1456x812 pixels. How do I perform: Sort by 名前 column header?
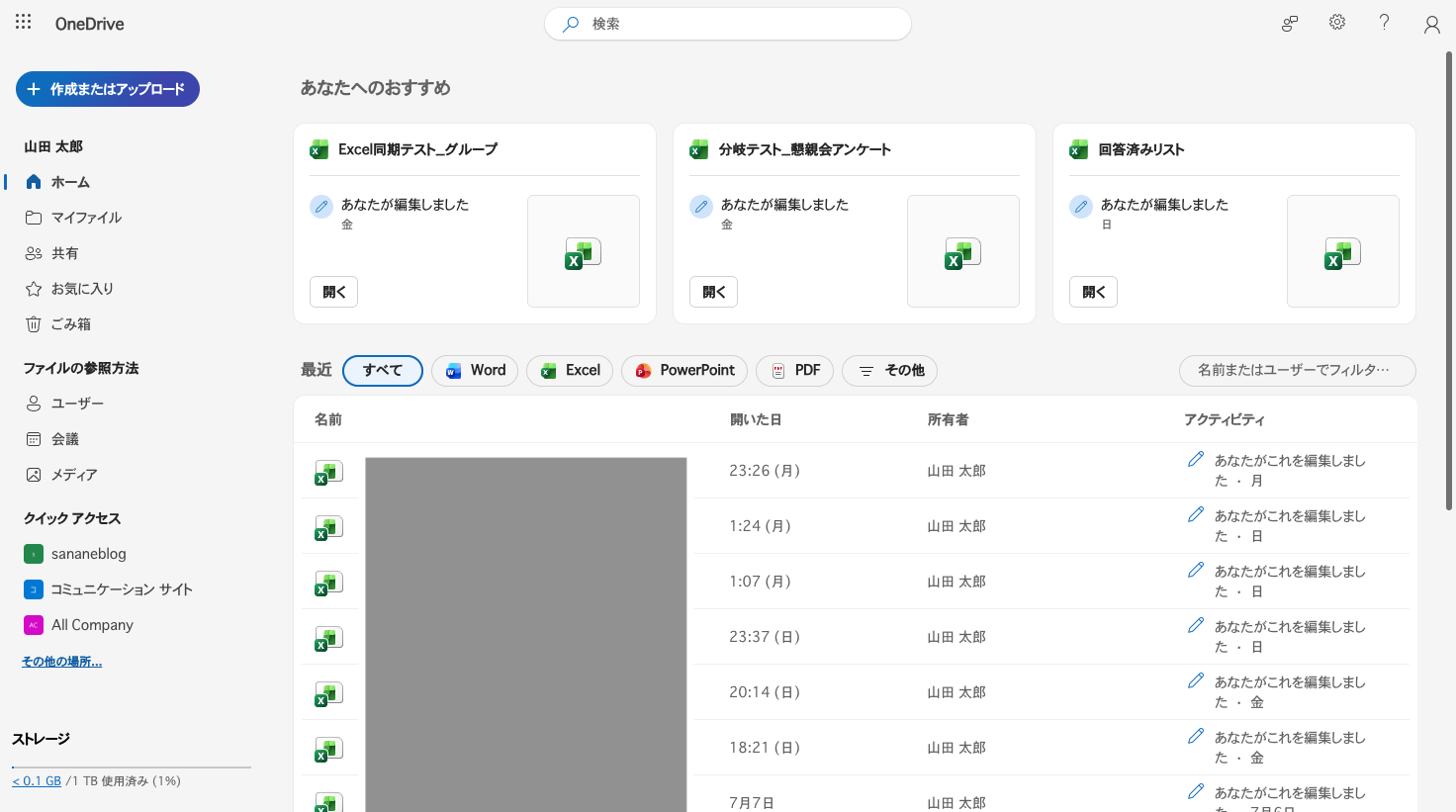328,420
